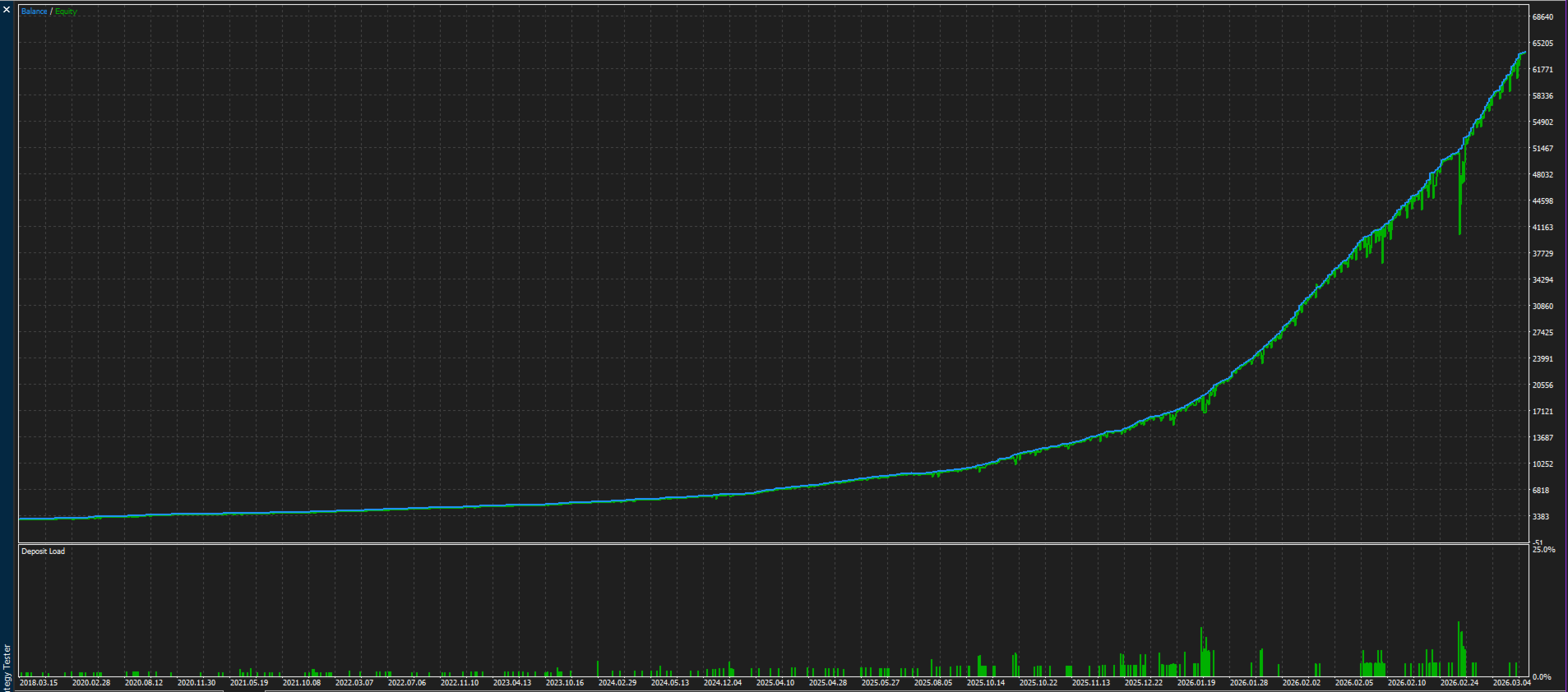Click the Deposit Load chart label

point(44,551)
